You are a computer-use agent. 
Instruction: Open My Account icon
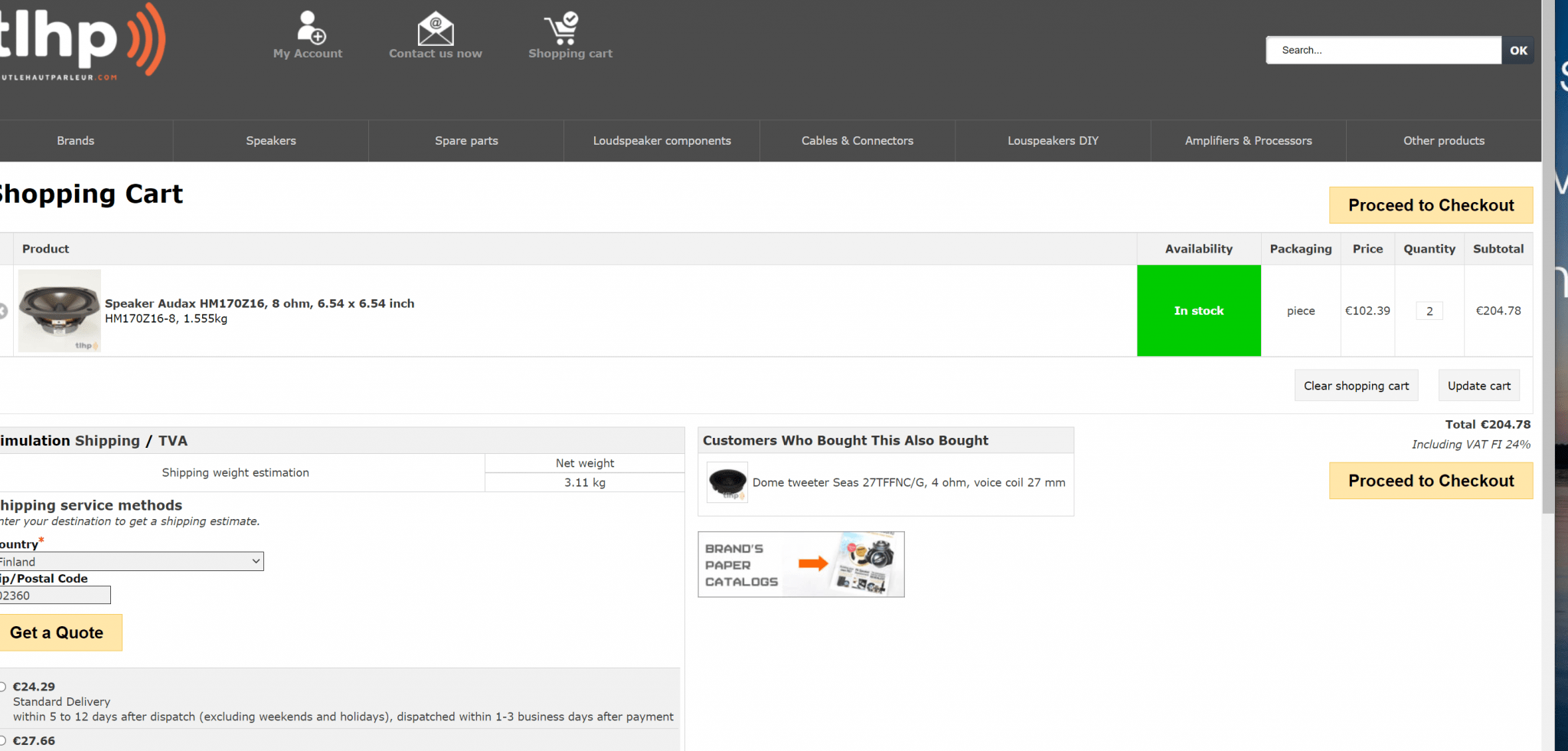pos(311,28)
